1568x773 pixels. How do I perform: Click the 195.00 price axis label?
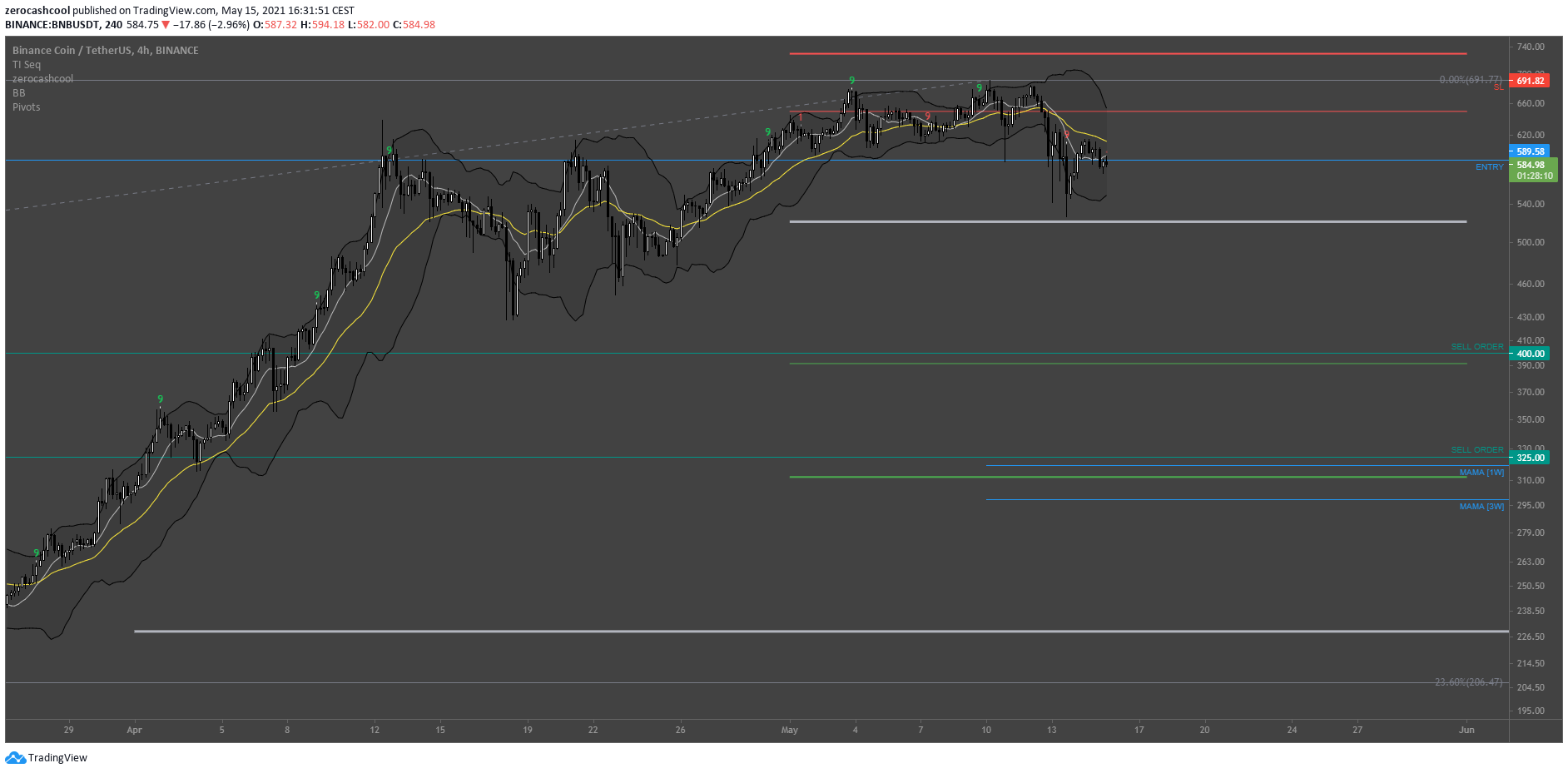pos(1531,711)
